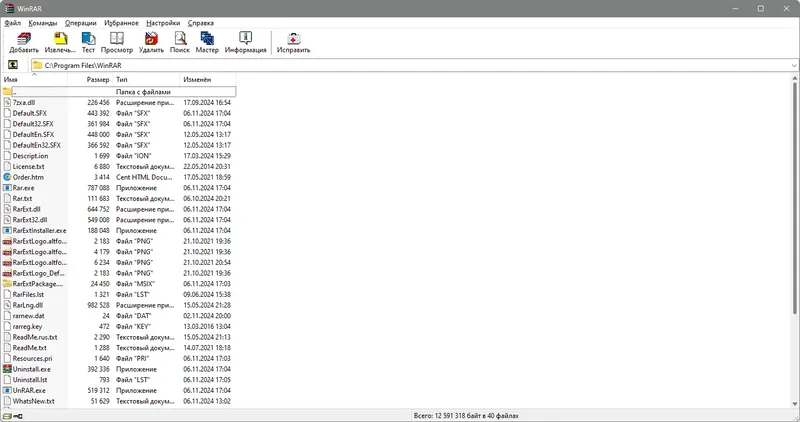Select the Order.htm file icon

pos(7,177)
